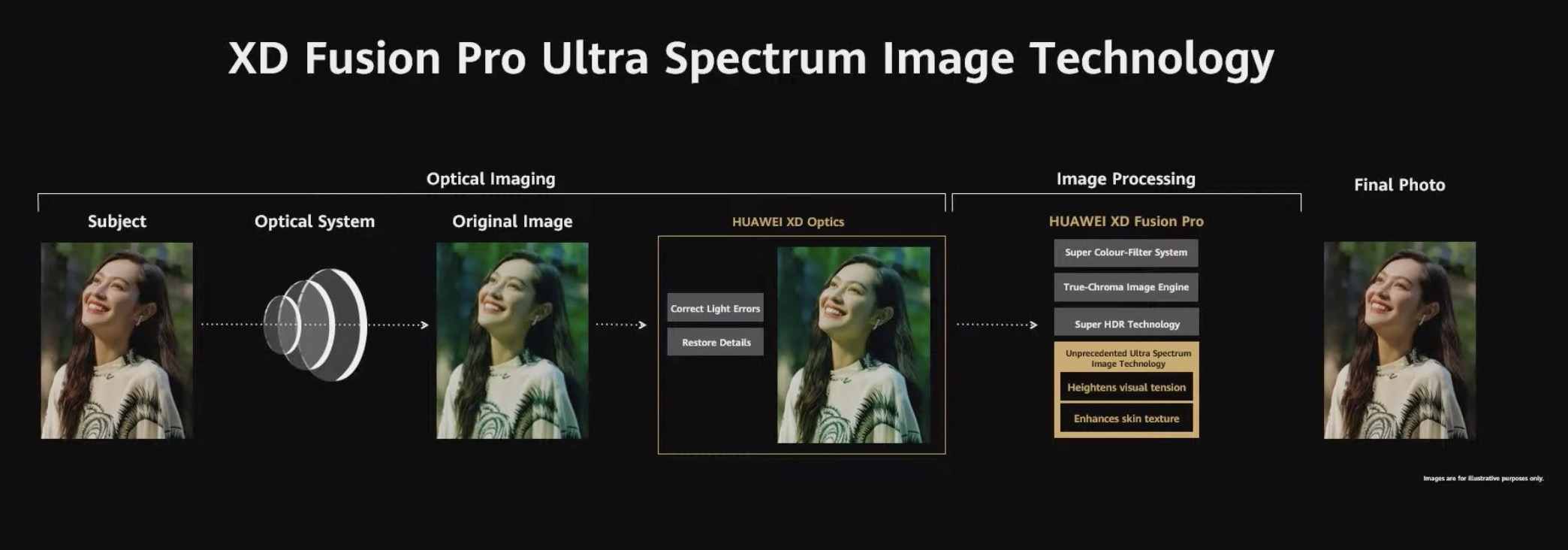Click Unprecedented Ultra Spectrum Image Technology text
Screen dimensions: 1568x550
tap(1128, 358)
